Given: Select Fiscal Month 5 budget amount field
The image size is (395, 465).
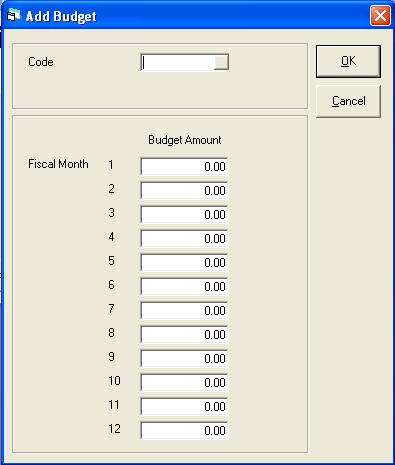Looking at the screenshot, I should tap(184, 262).
